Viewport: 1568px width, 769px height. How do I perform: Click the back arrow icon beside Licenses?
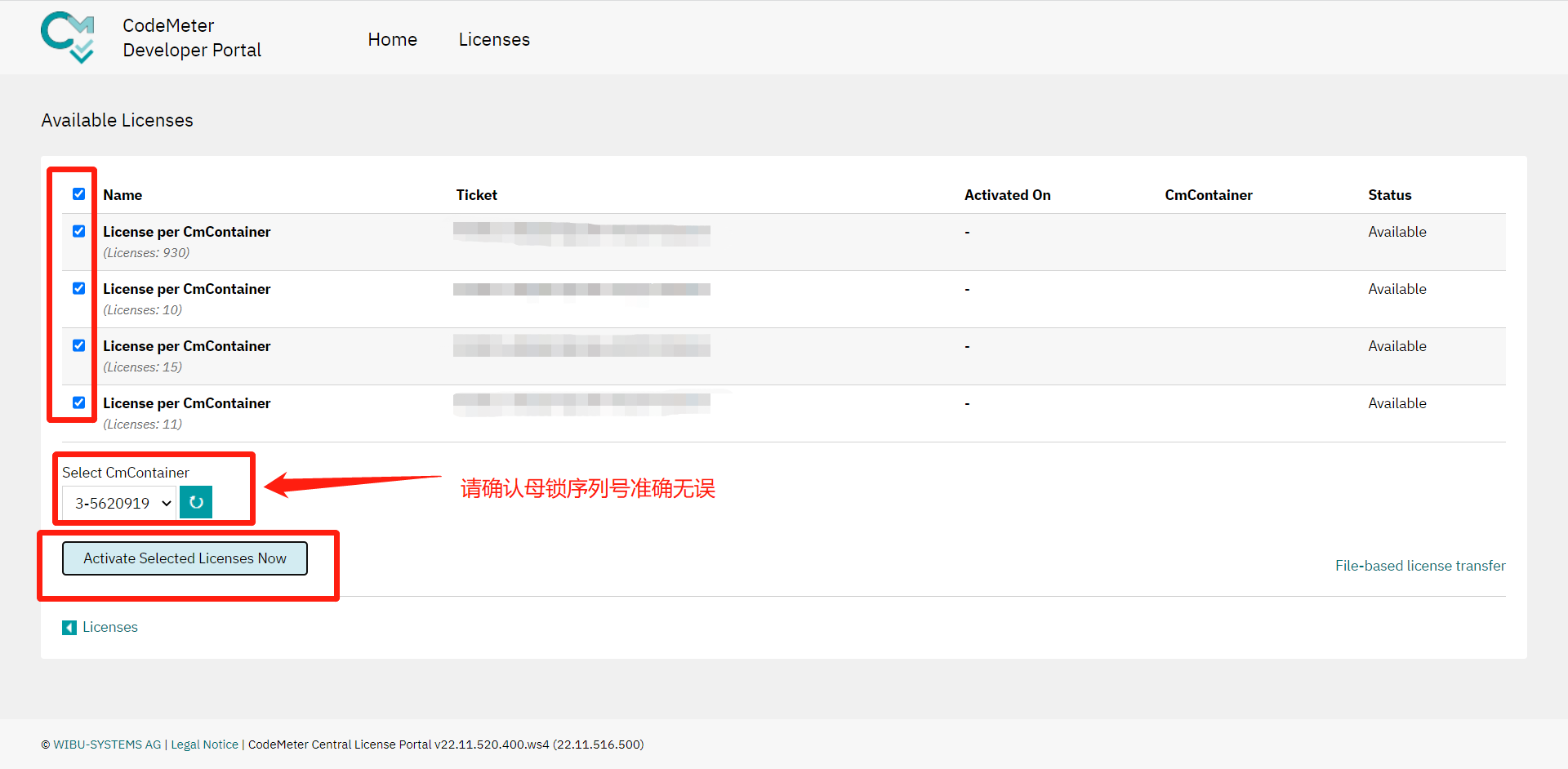[69, 627]
